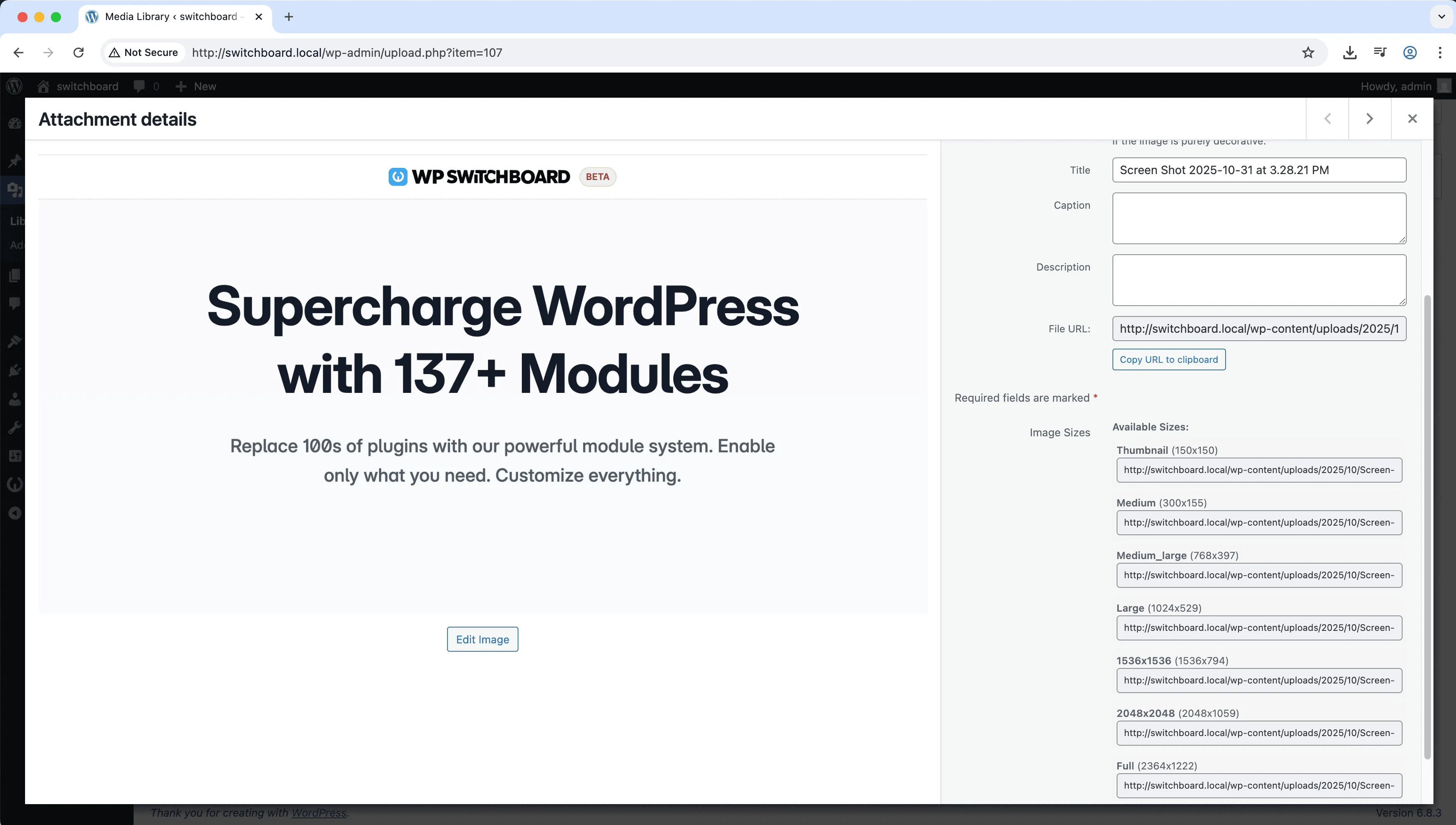Image resolution: width=1456 pixels, height=825 pixels.
Task: View previous attachment with left arrow
Action: tap(1327, 119)
